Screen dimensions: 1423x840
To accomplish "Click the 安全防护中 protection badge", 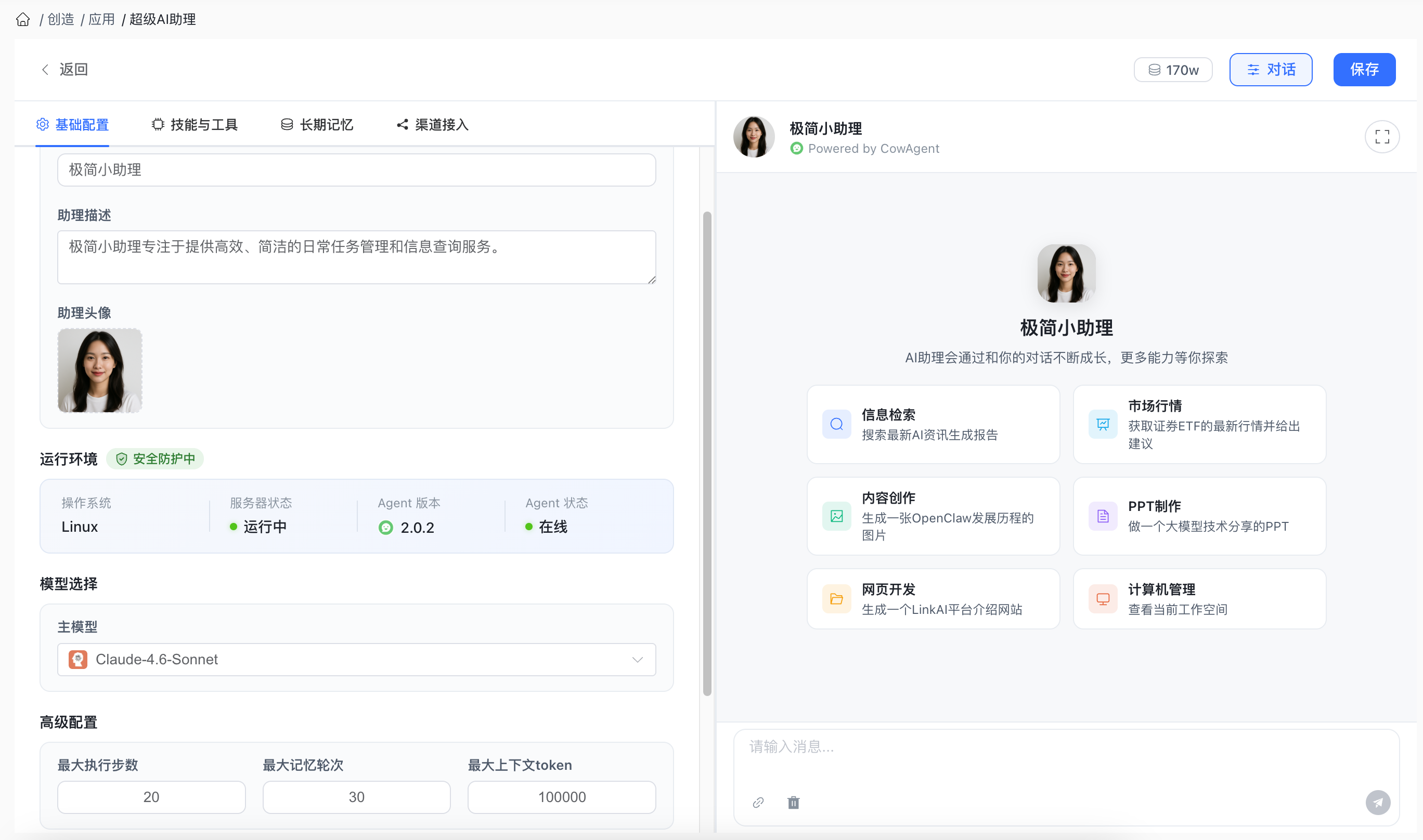I will pyautogui.click(x=154, y=459).
